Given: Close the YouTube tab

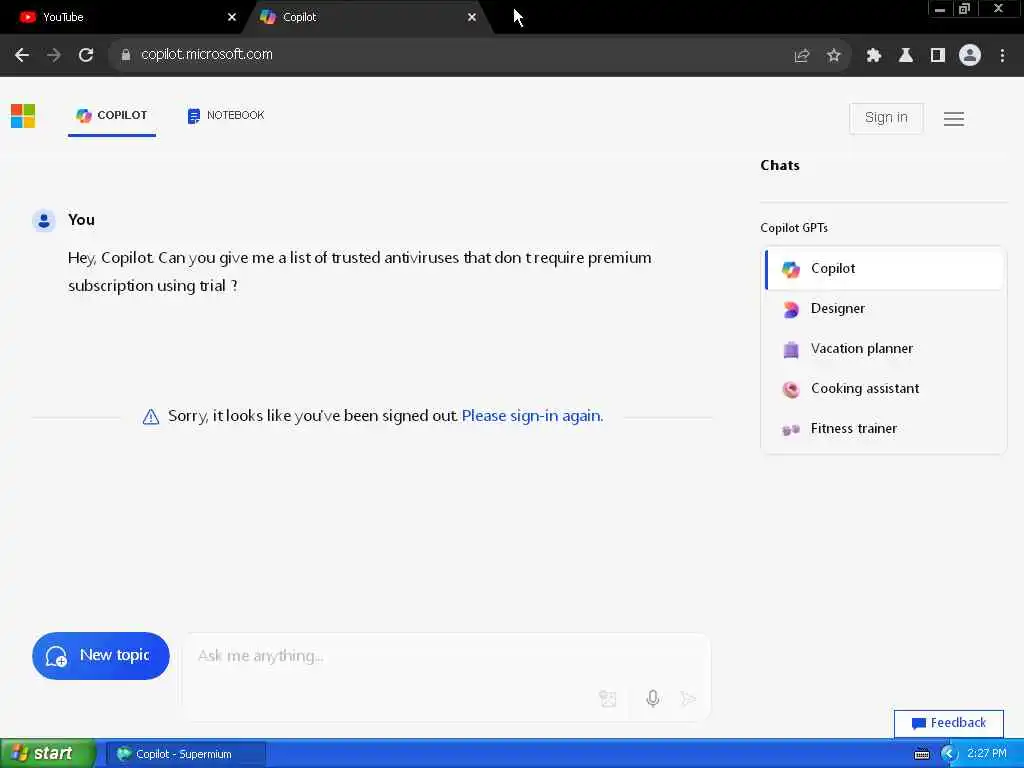Looking at the screenshot, I should [232, 17].
